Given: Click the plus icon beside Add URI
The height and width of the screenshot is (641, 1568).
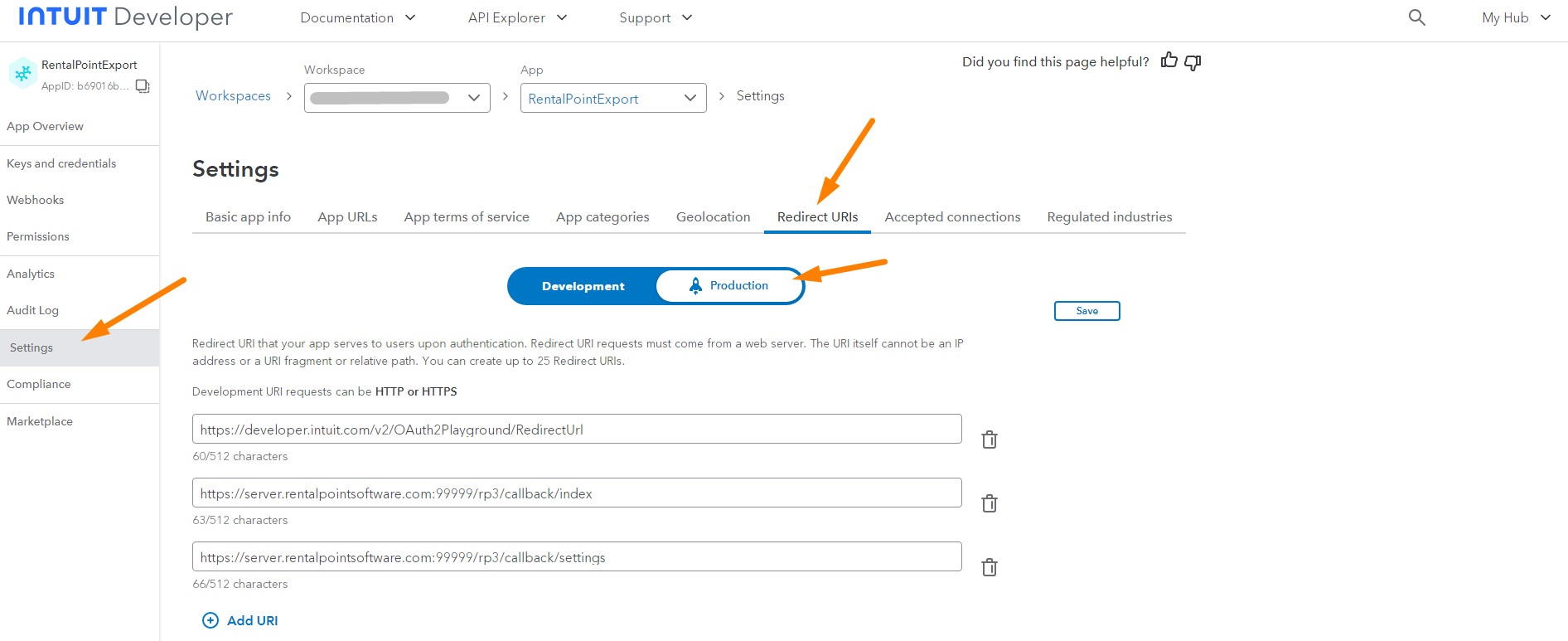Looking at the screenshot, I should click(x=211, y=620).
